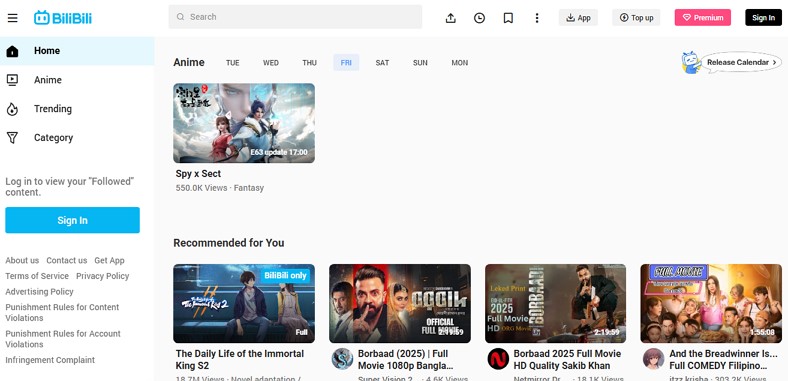Switch to the SUN anime tab
This screenshot has height=381, width=788.
[x=420, y=63]
